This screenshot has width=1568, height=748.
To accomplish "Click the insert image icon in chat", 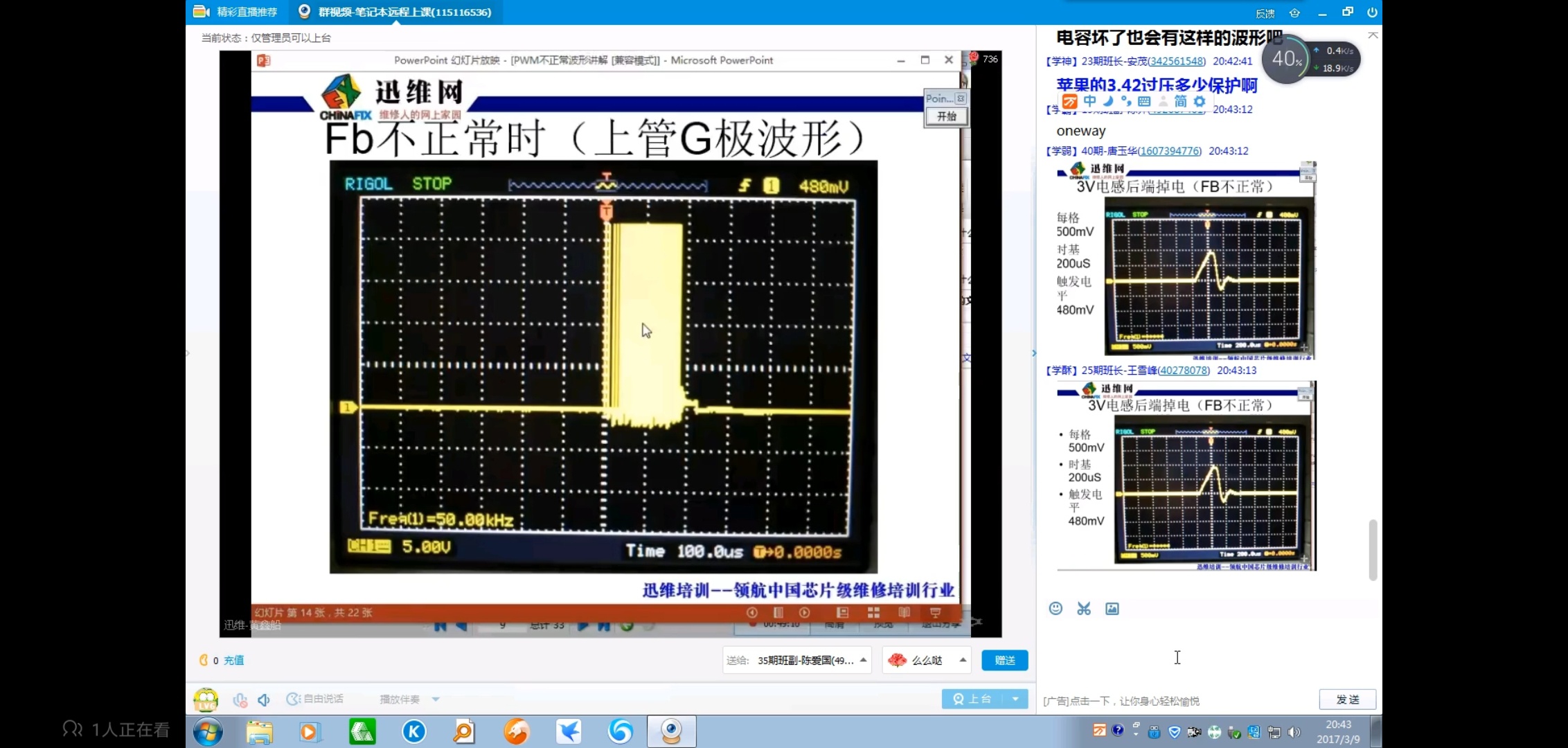I will (x=1112, y=609).
